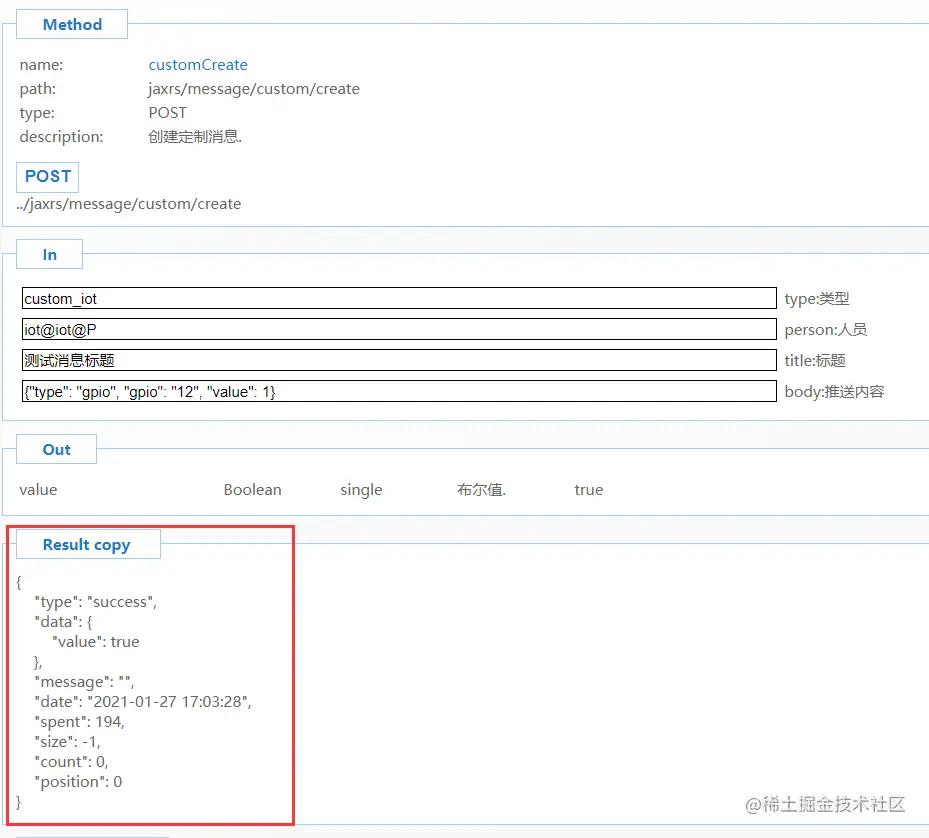Click the 'description:' label
The height and width of the screenshot is (838, 929).
61,137
